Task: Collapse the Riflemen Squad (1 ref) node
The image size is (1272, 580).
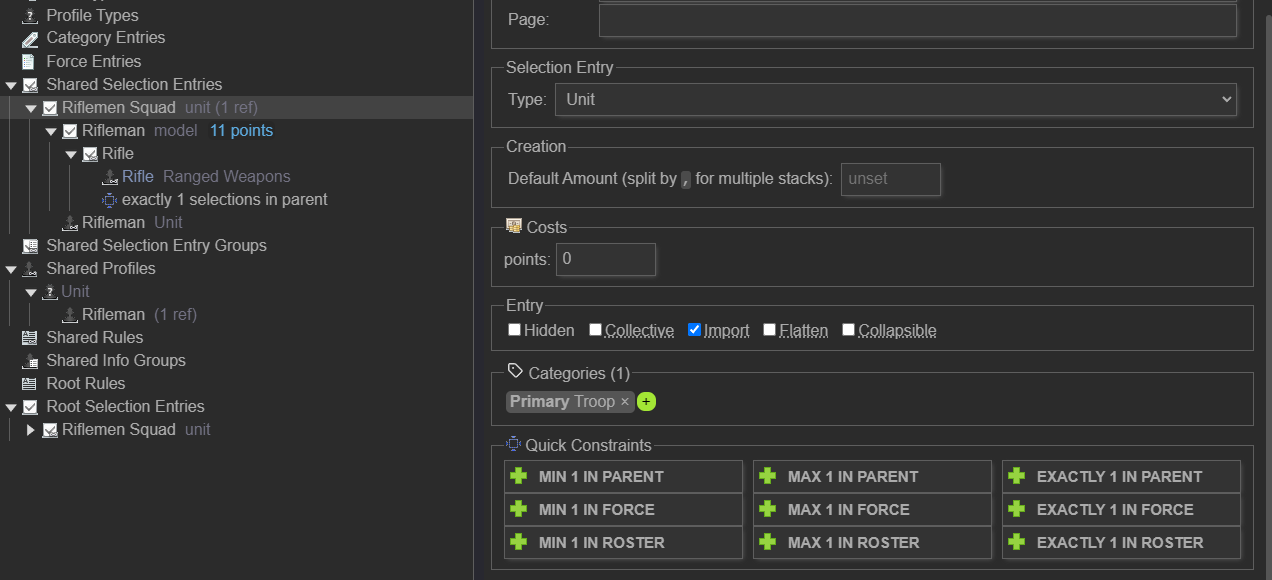Action: click(x=31, y=109)
